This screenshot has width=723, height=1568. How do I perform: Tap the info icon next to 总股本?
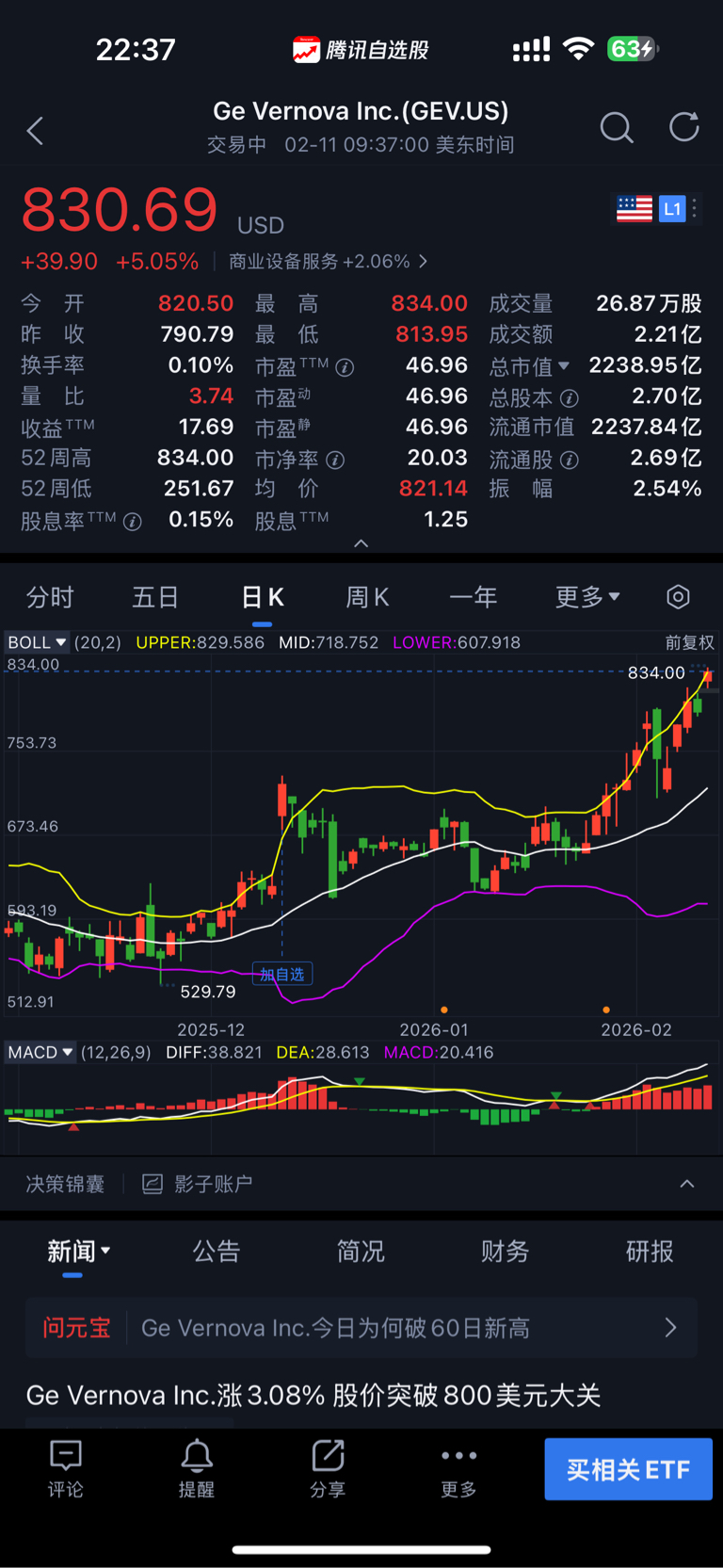pos(569,399)
